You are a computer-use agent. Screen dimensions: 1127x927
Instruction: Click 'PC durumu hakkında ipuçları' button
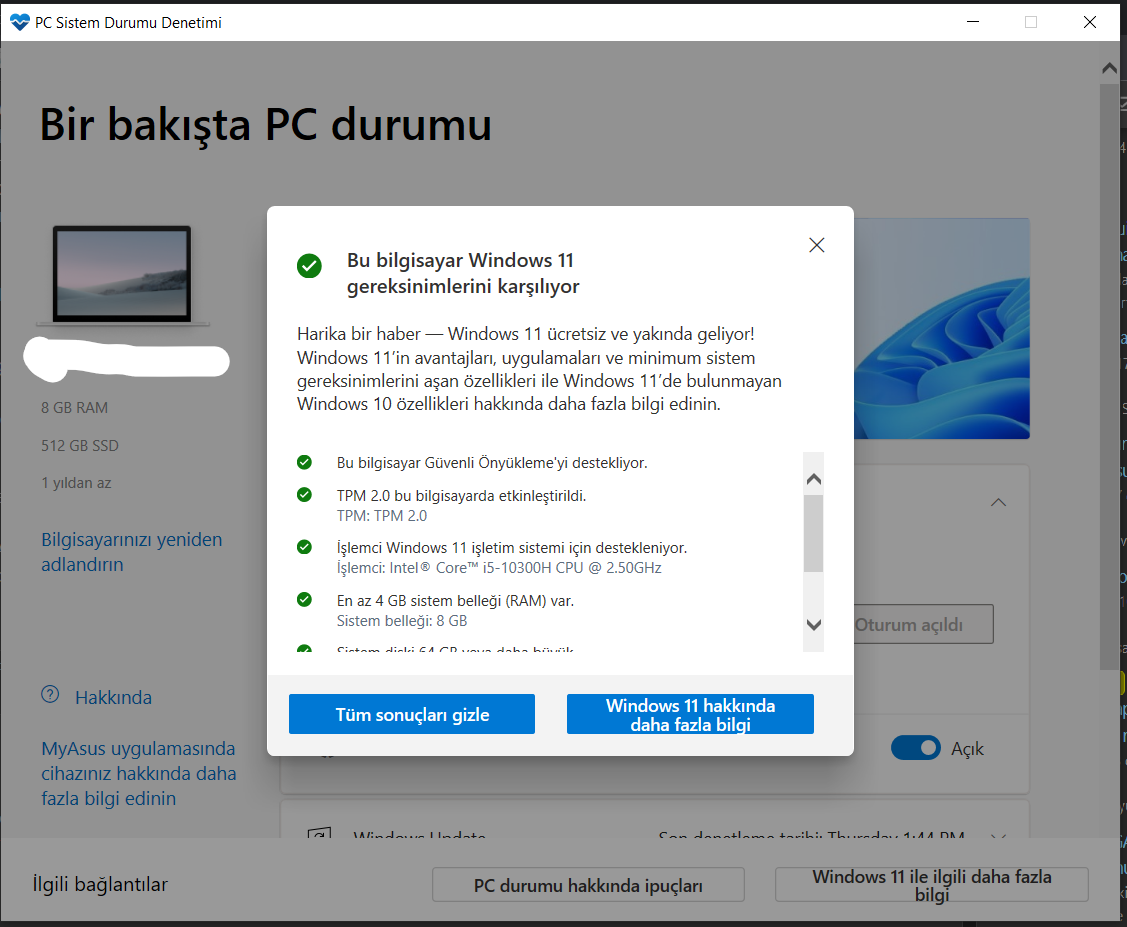coord(588,885)
